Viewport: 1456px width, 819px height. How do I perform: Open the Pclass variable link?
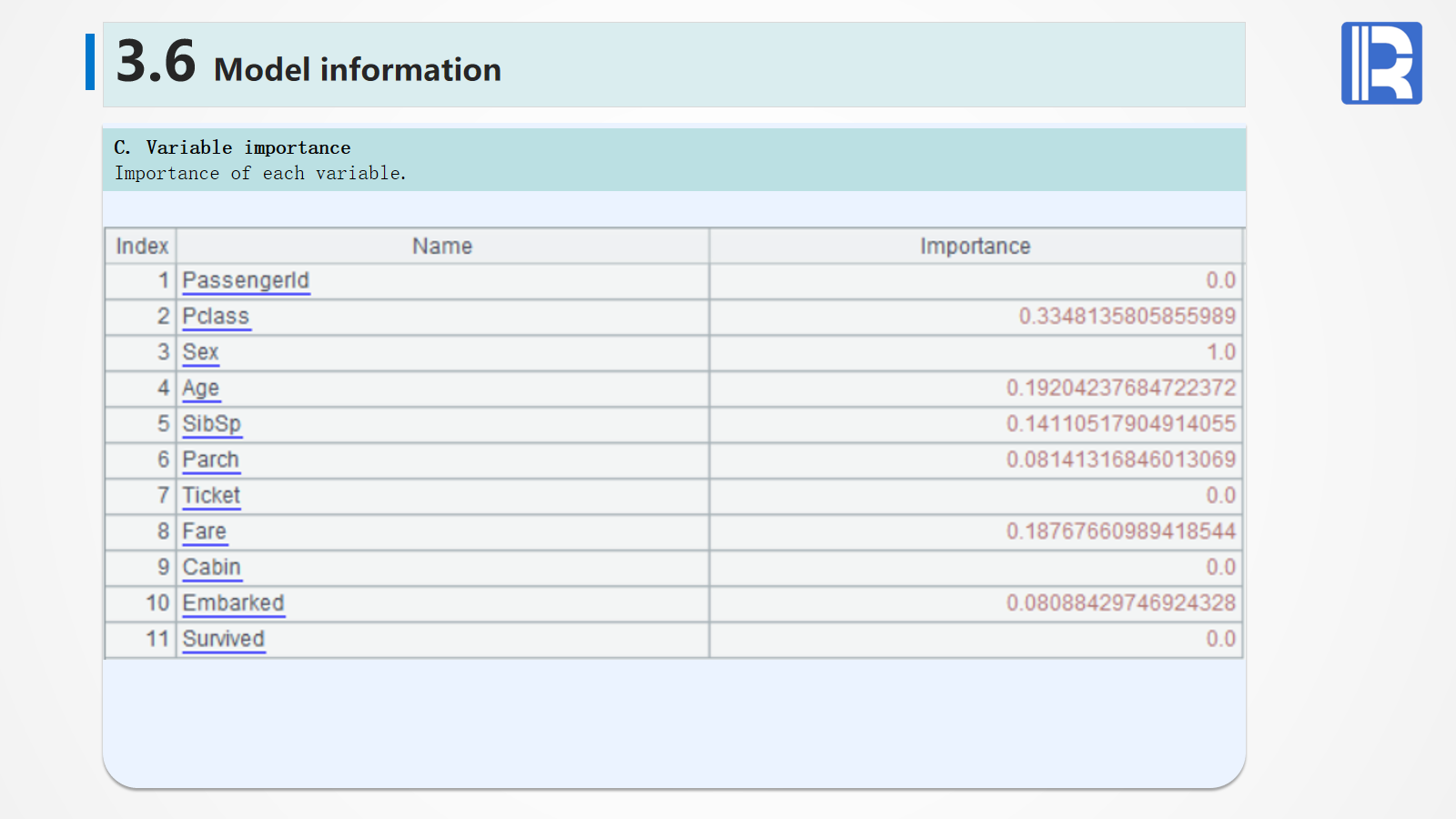[216, 317]
